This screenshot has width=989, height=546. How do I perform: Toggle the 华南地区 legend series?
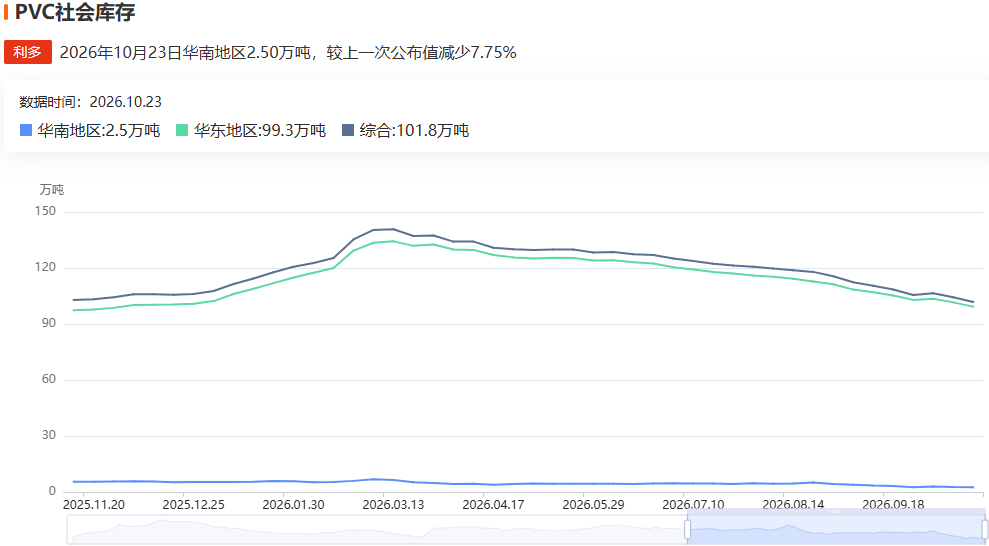pos(90,131)
